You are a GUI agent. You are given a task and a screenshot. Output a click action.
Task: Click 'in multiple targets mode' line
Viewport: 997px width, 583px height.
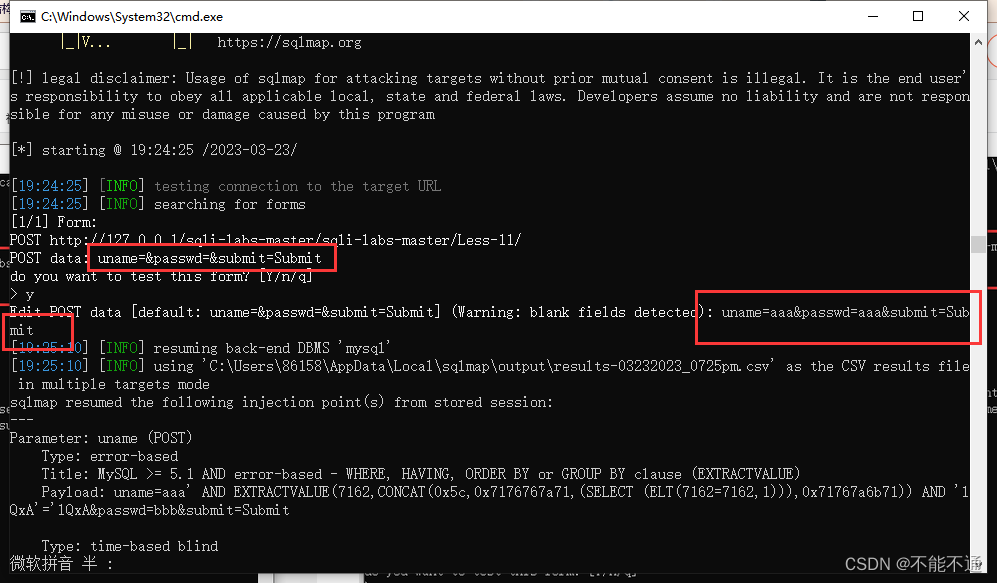[x=114, y=384]
